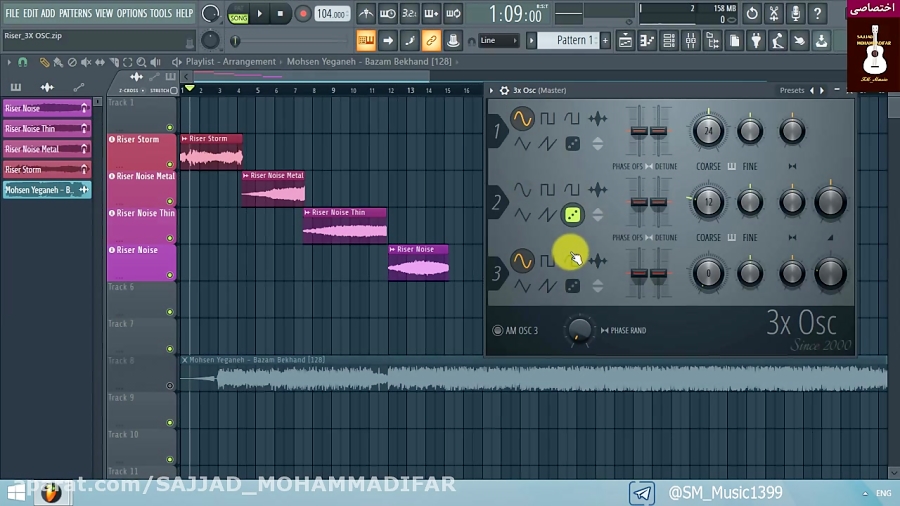Expand the 3x Osc plugin options arrow

coord(492,90)
